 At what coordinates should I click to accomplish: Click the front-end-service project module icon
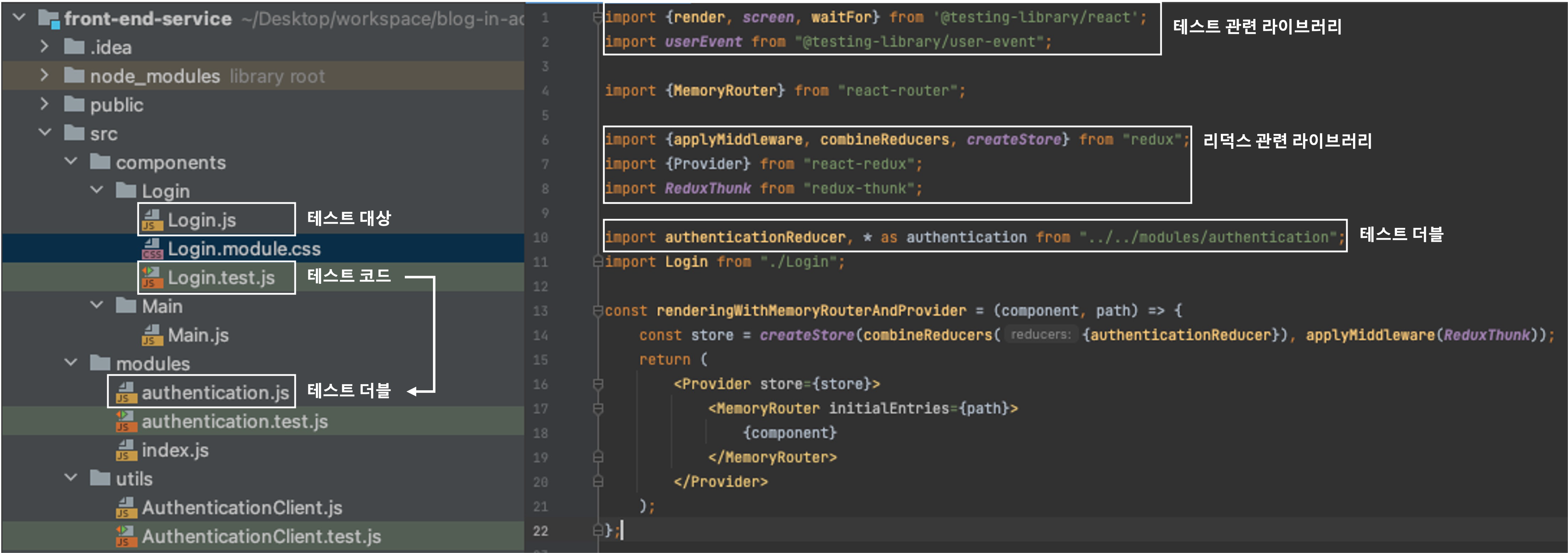tap(49, 18)
